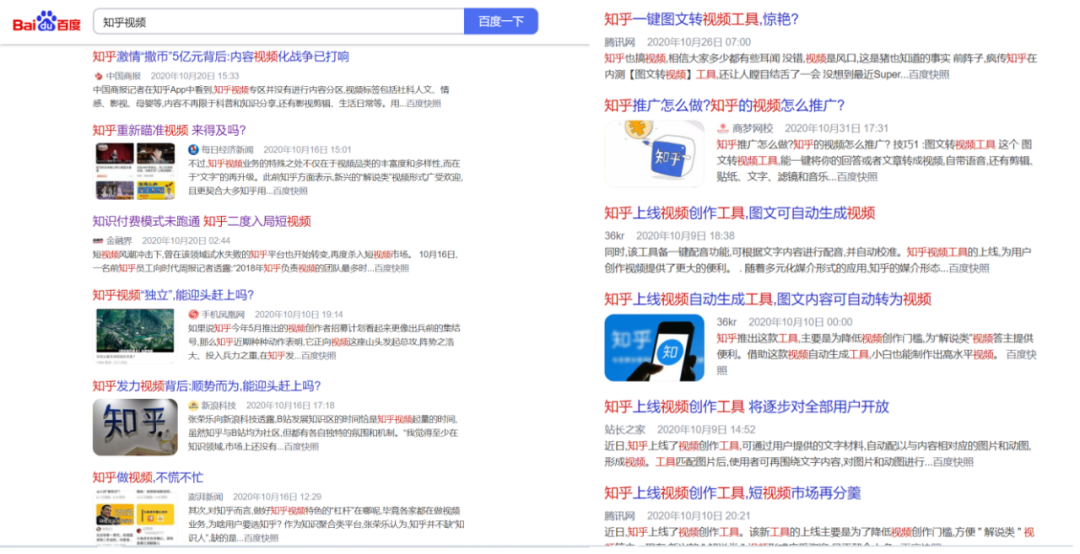Open 知识付费模式未跑通 知乎二度入局短视频 result

pyautogui.click(x=202, y=221)
